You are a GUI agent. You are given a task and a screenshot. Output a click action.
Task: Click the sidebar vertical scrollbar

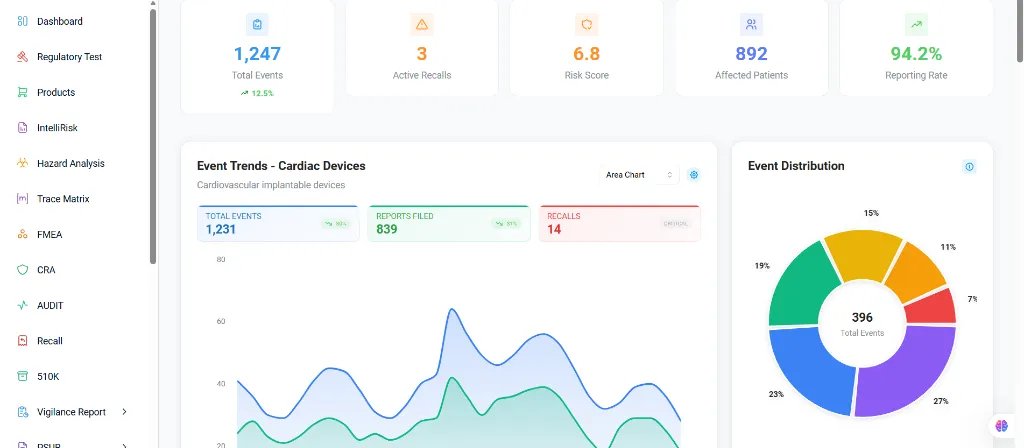pos(153,137)
